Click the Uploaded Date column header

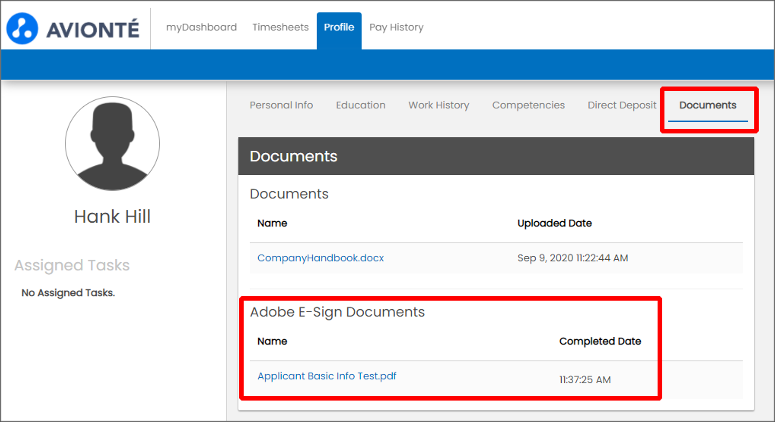[x=554, y=223]
